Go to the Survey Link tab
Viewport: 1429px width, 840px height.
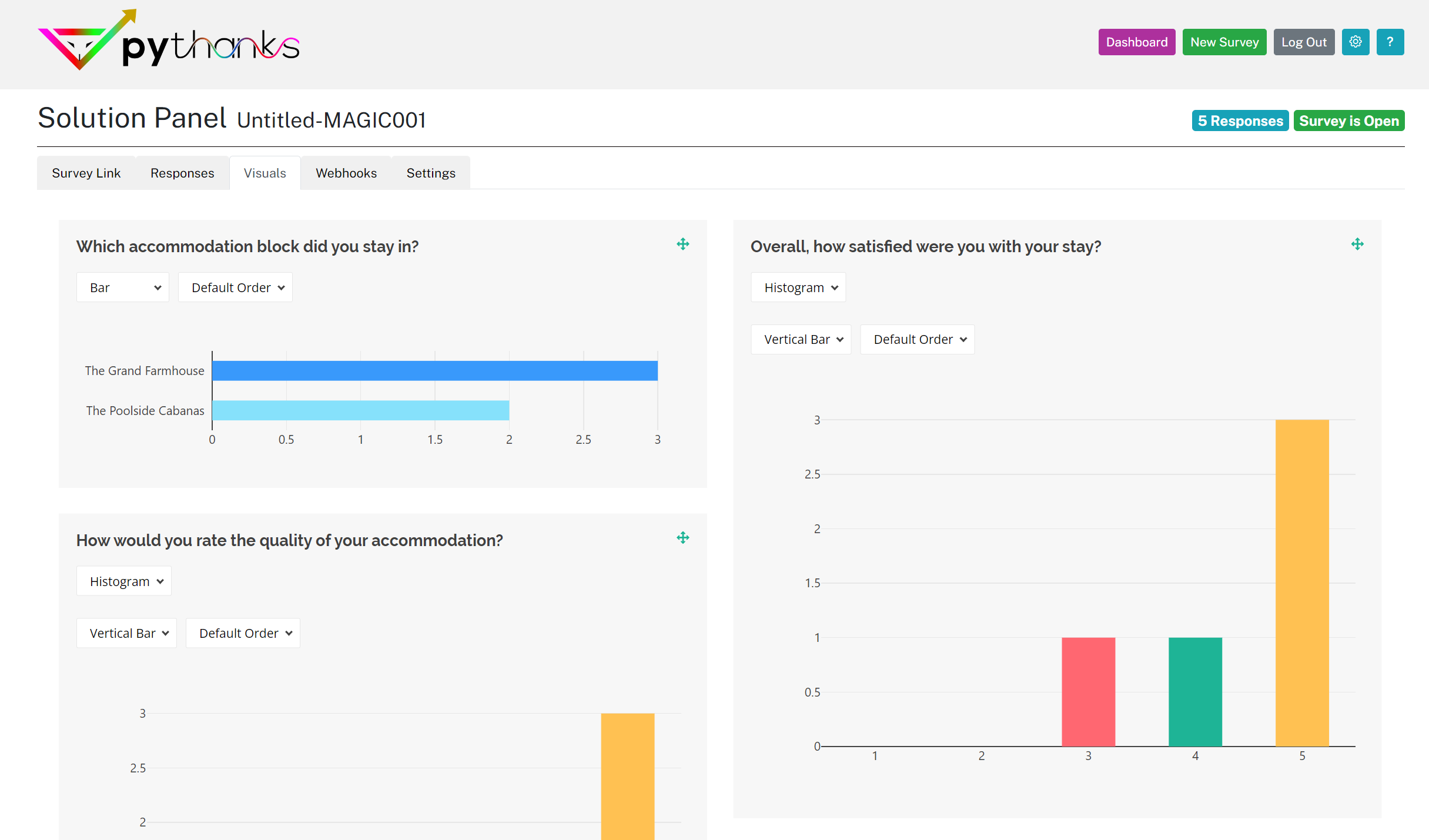click(x=86, y=173)
